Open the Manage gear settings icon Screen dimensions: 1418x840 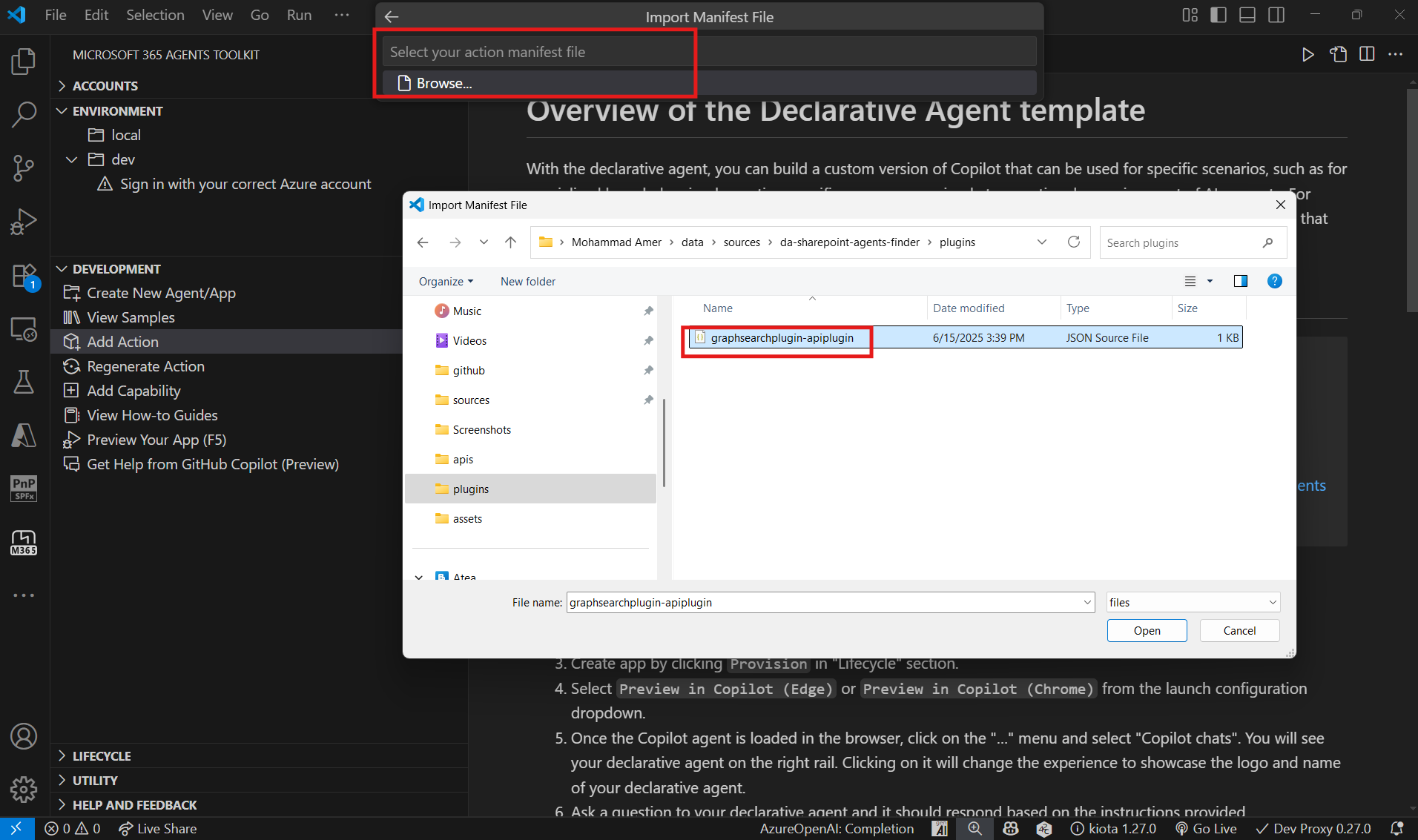click(24, 790)
